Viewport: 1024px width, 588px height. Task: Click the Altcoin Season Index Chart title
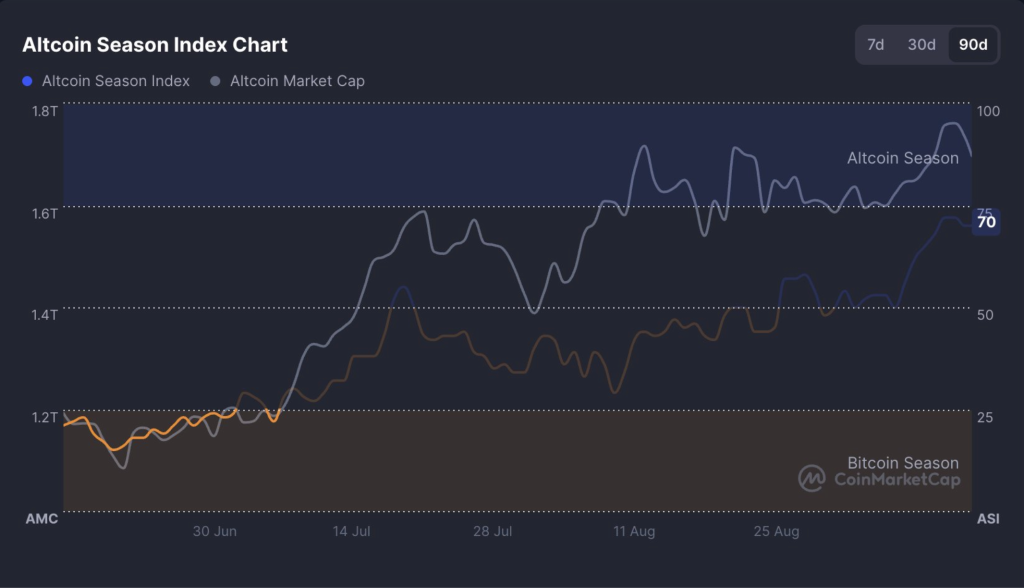pyautogui.click(x=154, y=45)
